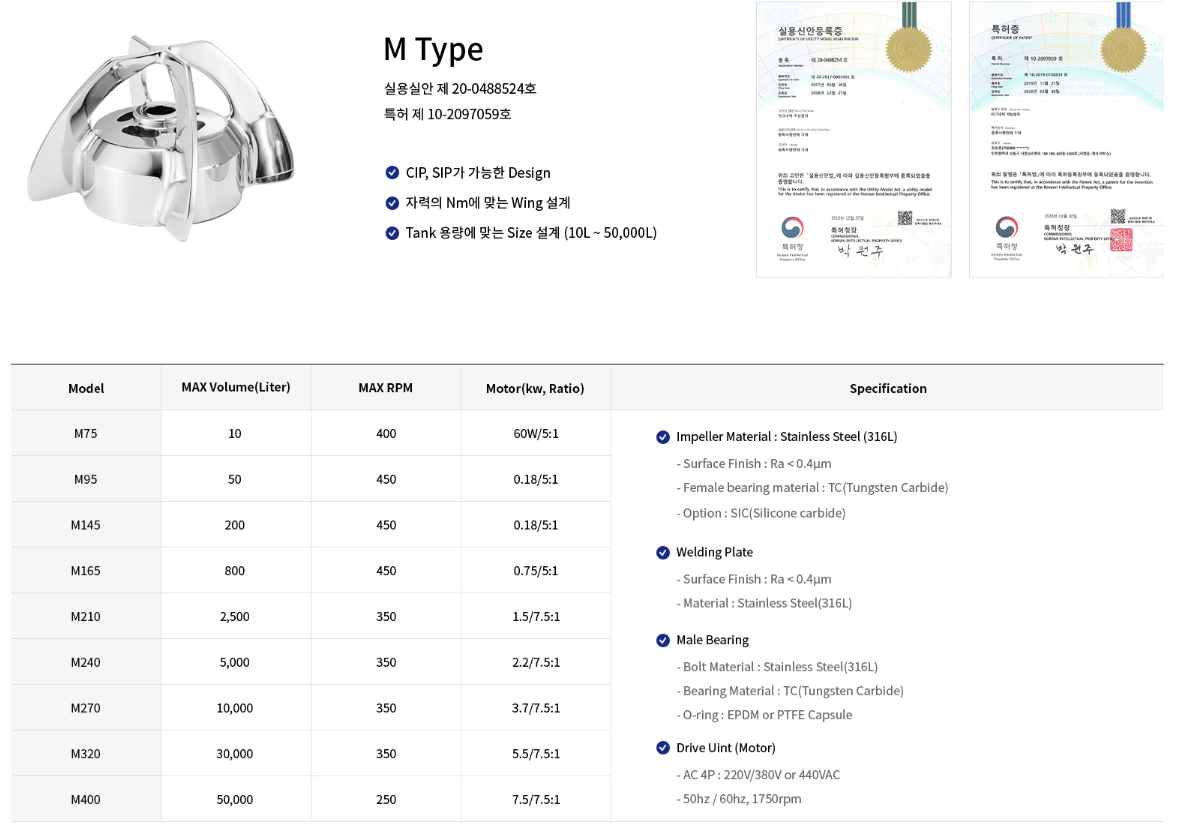
Task: Click the Model column header
Action: coord(86,388)
